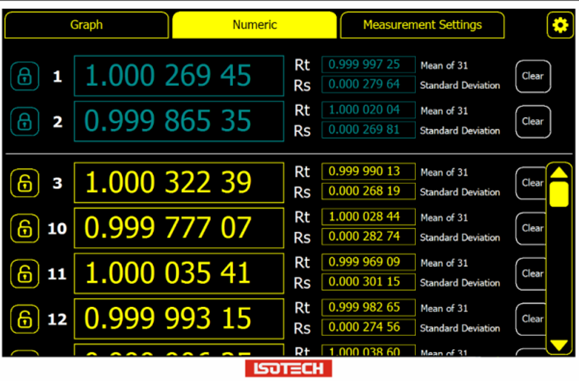Select channel 11 reading 1.000 035 41
The height and width of the screenshot is (381, 579).
point(179,274)
